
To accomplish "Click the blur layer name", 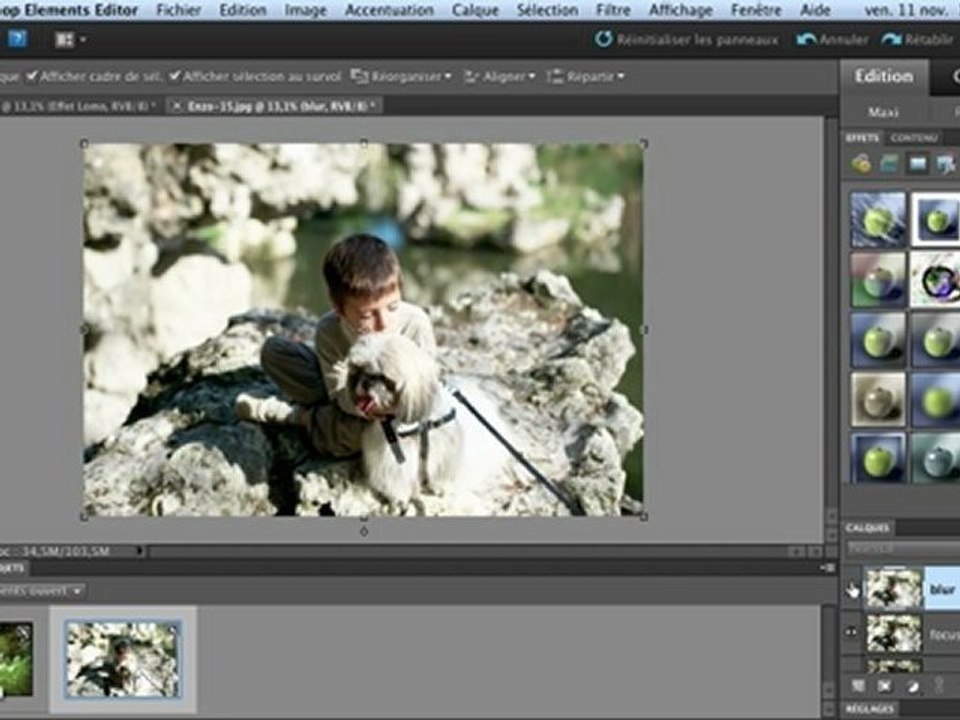I will click(942, 589).
